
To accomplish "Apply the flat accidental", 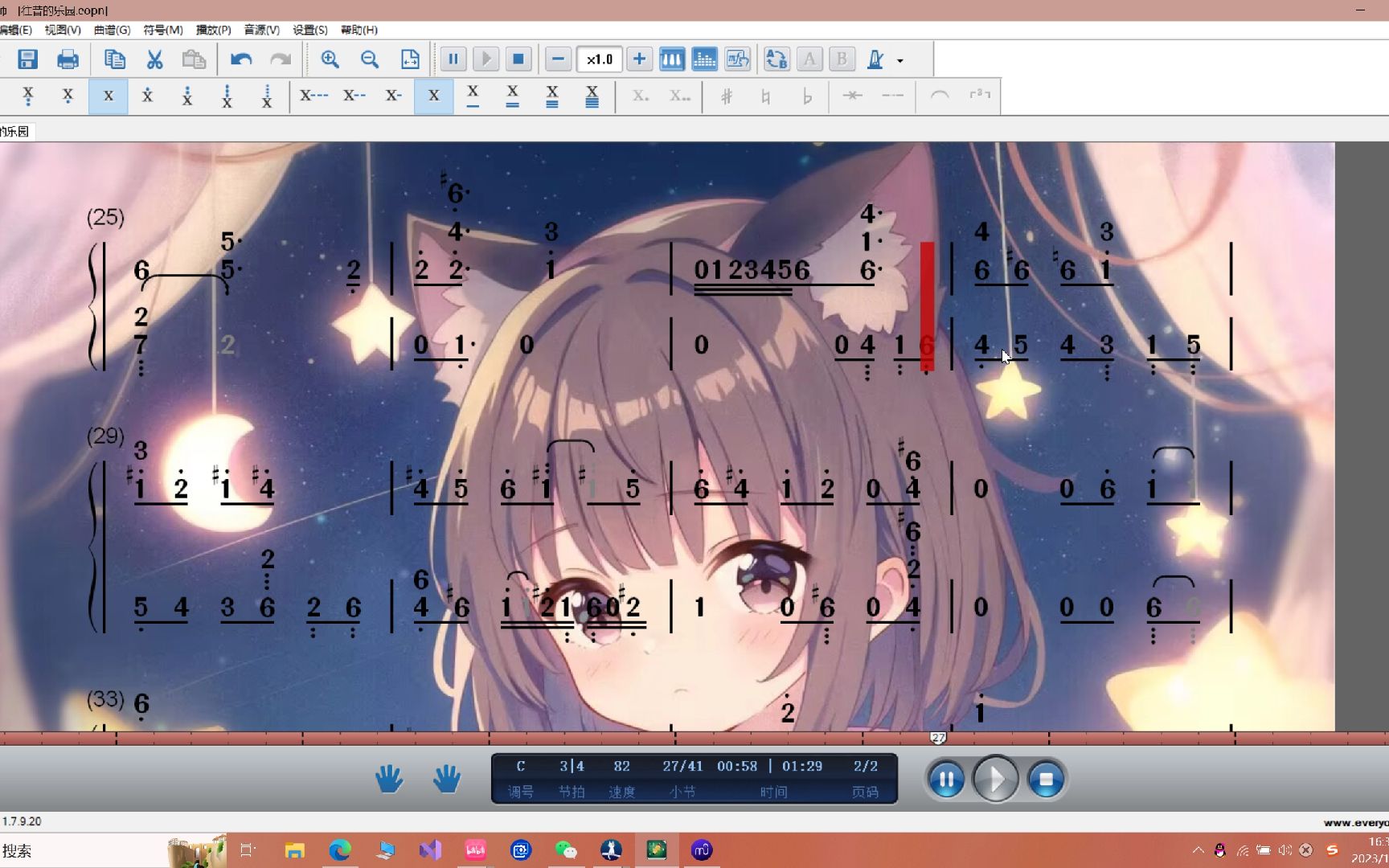I will pos(807,96).
